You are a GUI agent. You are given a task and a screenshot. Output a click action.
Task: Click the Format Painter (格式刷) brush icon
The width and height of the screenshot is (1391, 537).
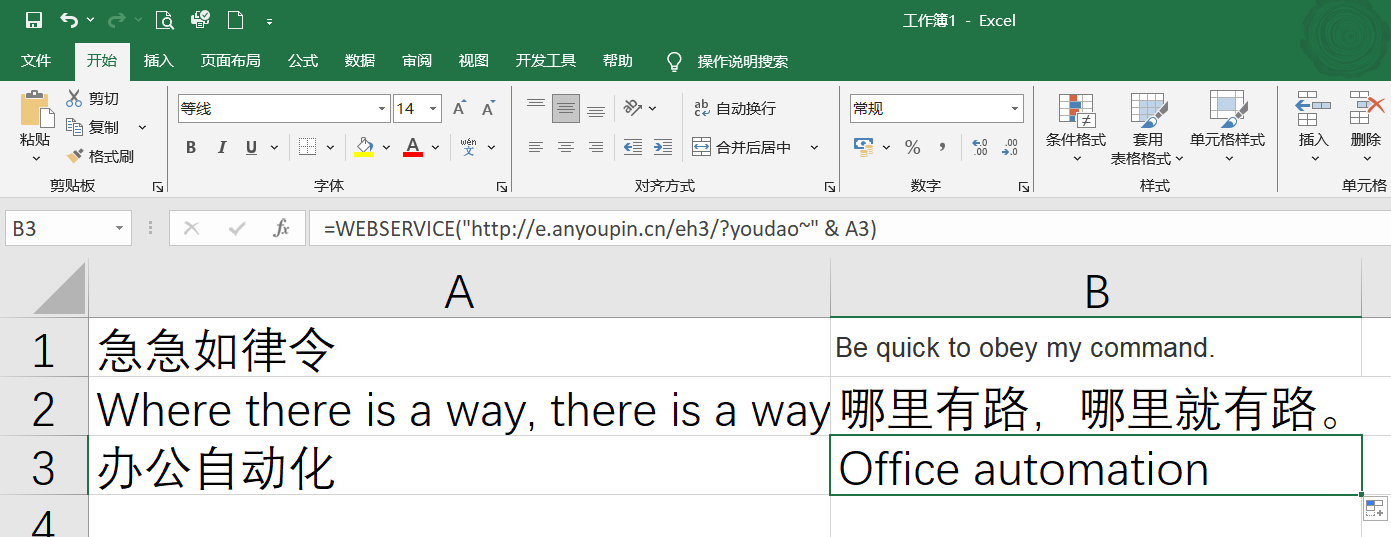(x=75, y=157)
